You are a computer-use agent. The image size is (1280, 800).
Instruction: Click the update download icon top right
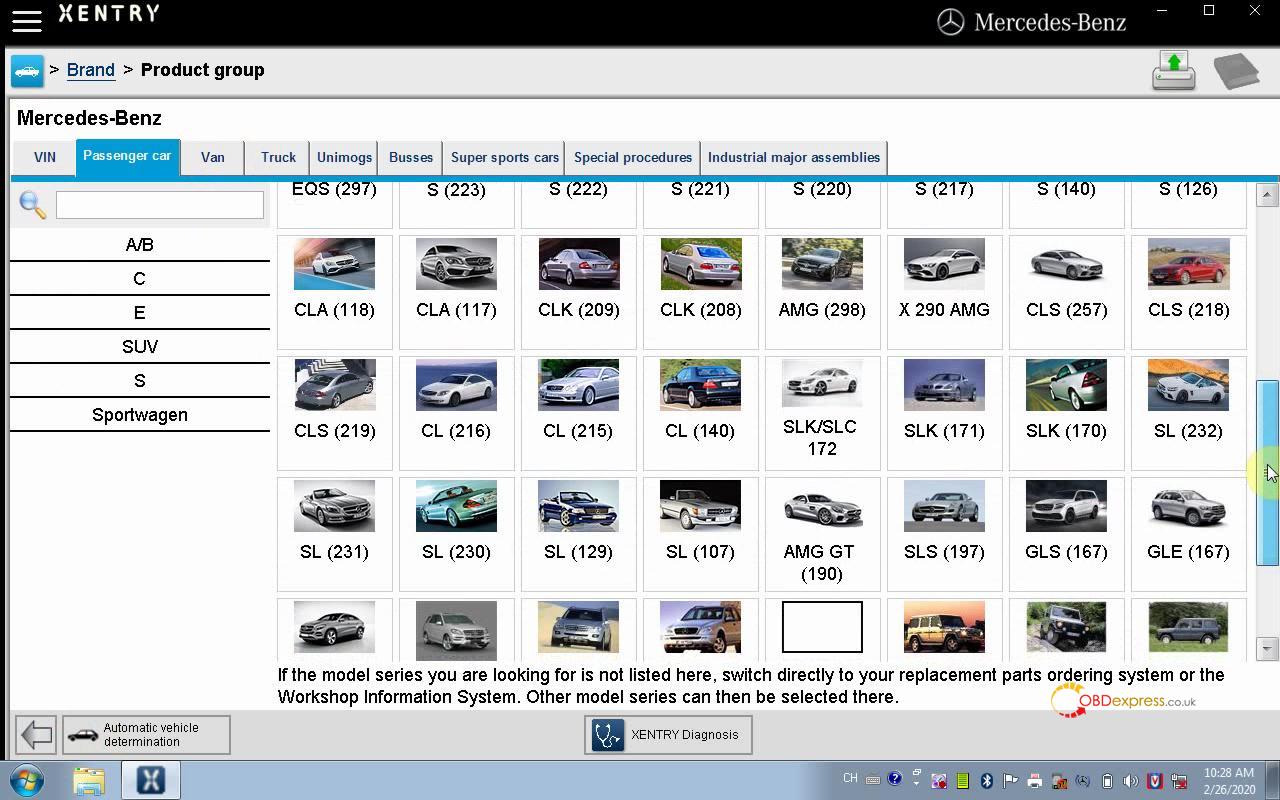point(1174,71)
